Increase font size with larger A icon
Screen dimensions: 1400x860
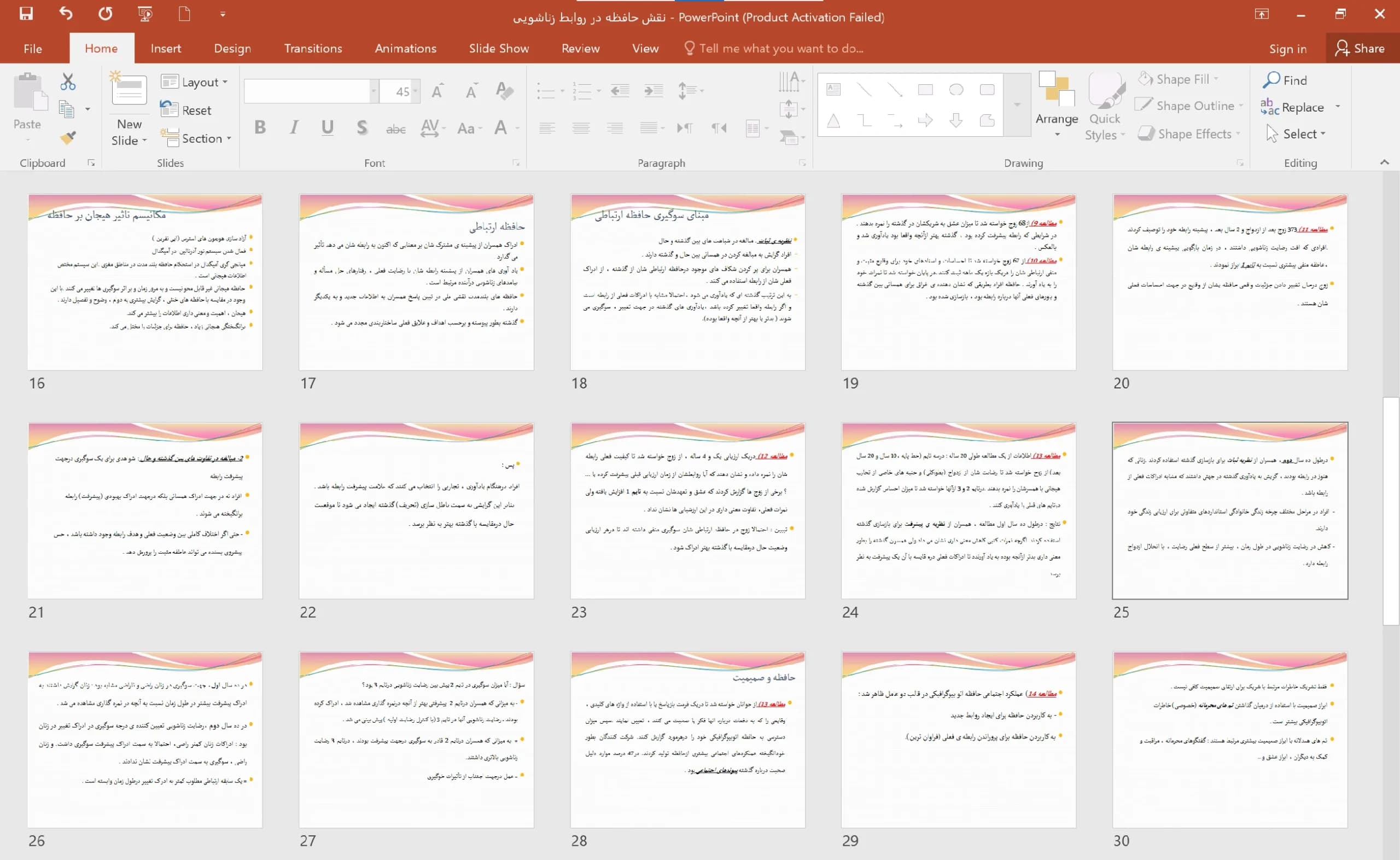pyautogui.click(x=437, y=91)
